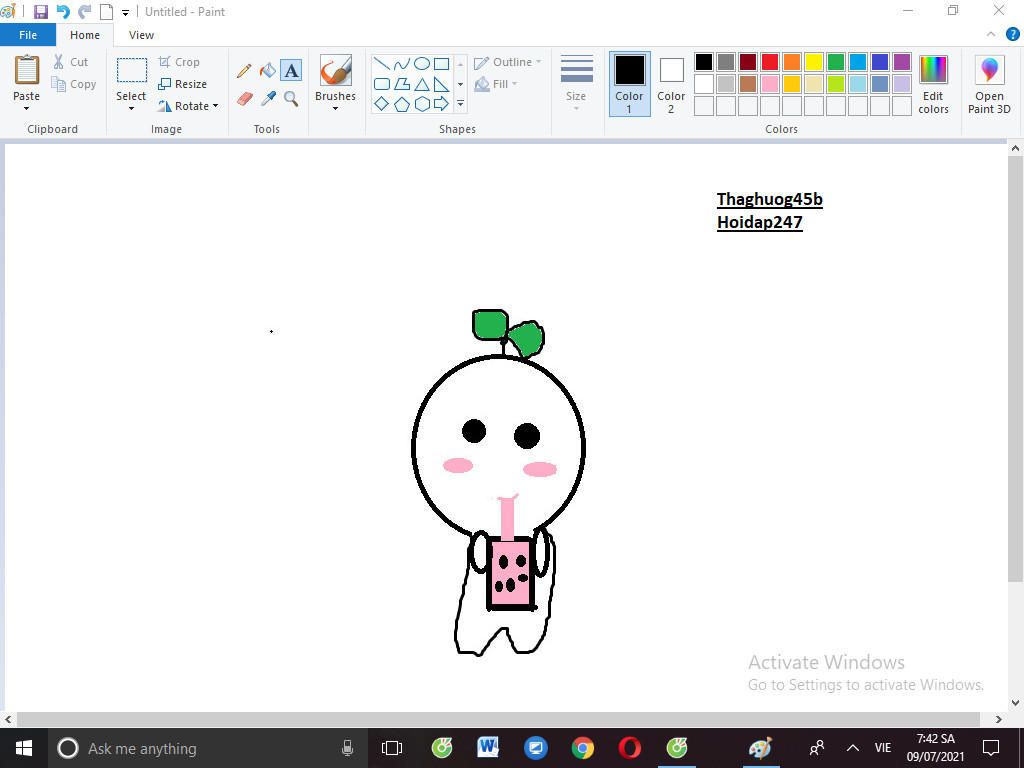Choose the Oval shape
Screen dimensions: 1024x768
tap(422, 64)
